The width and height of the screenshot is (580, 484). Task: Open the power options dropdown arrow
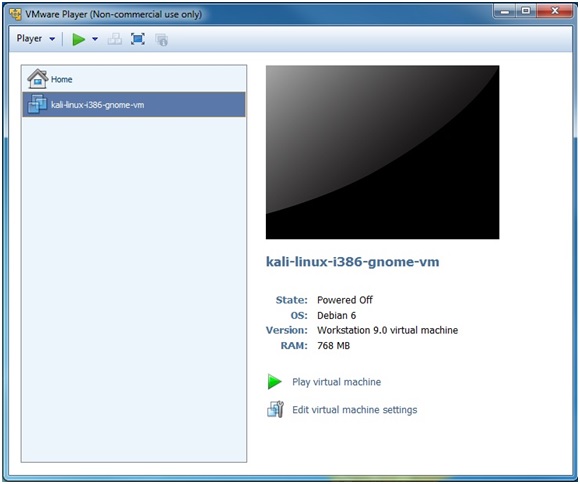(x=95, y=39)
